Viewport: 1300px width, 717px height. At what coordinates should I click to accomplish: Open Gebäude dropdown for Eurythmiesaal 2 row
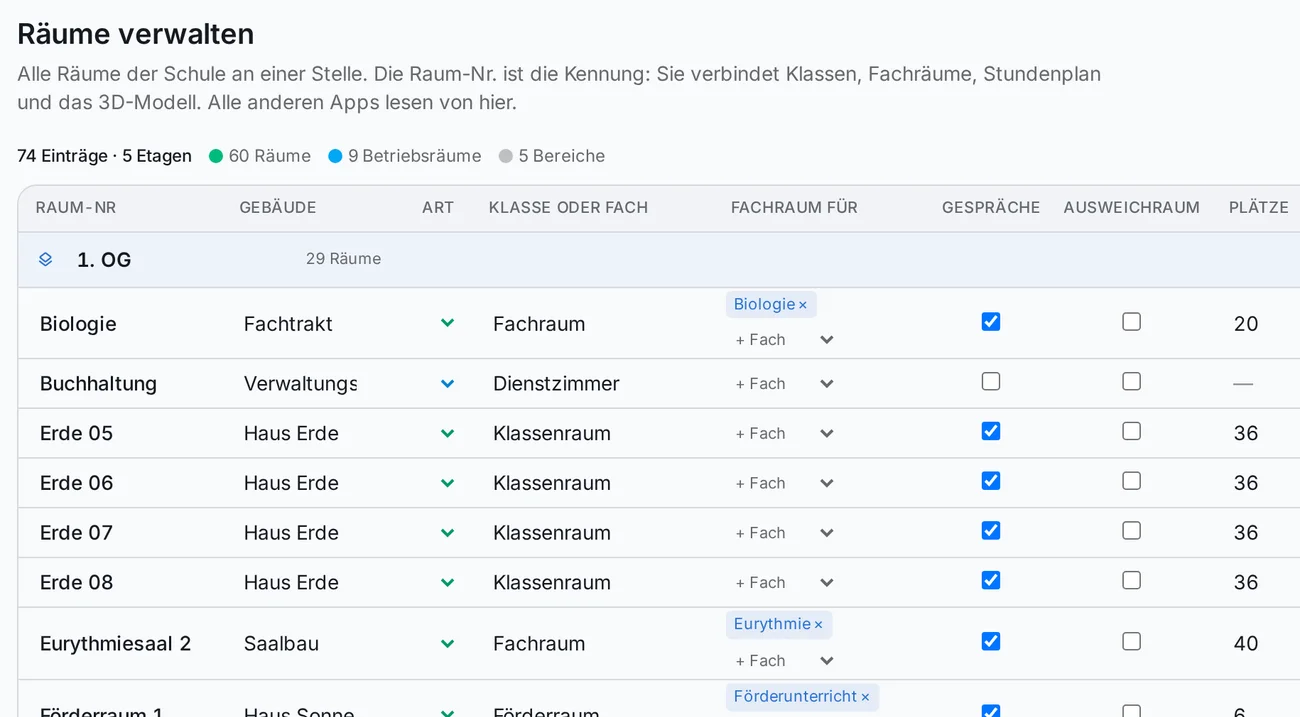point(448,644)
